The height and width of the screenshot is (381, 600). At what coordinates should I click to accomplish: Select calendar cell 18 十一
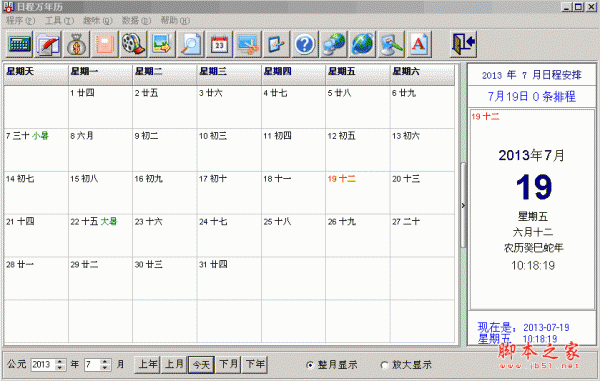(293, 192)
